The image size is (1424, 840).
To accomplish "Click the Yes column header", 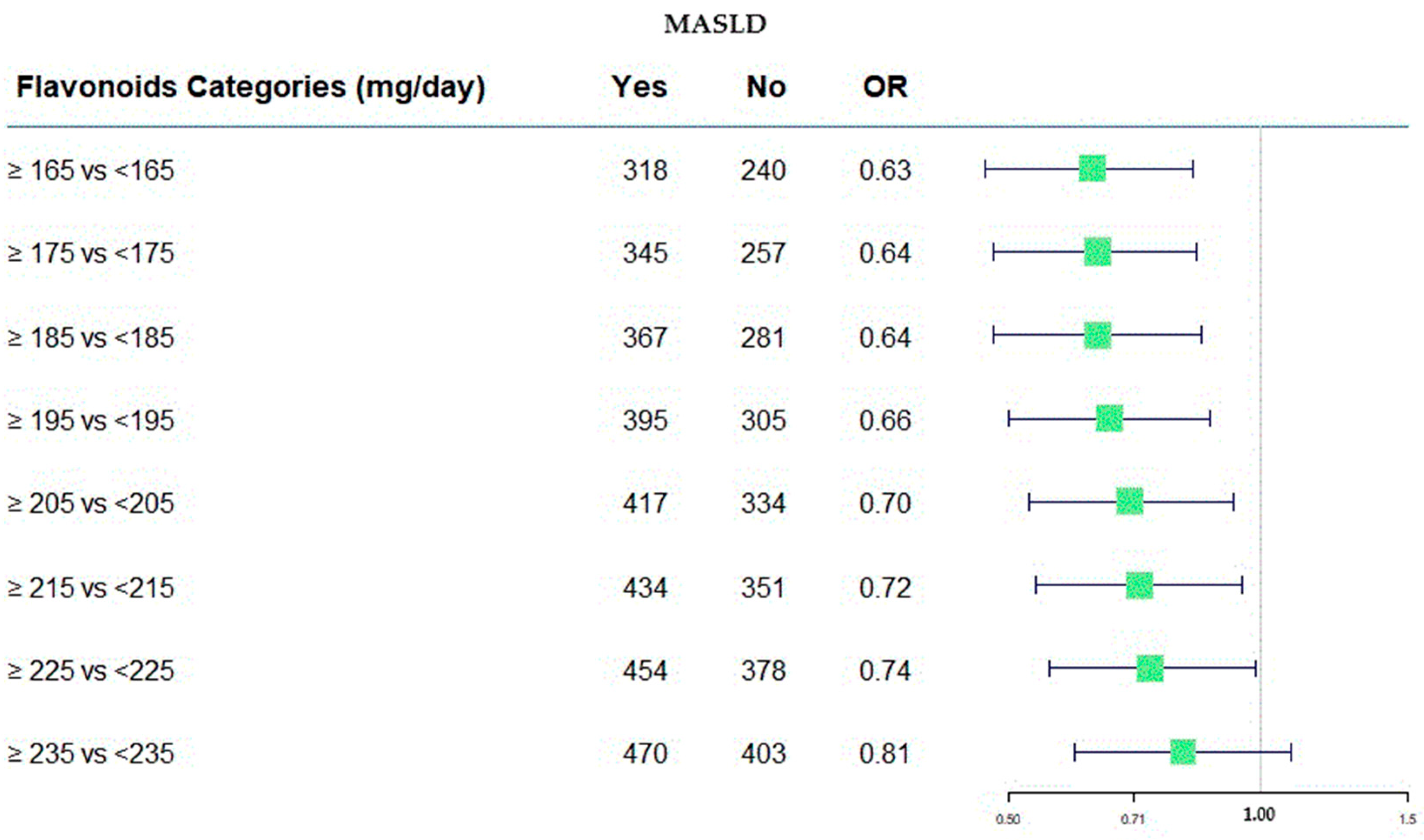I will coord(640,87).
